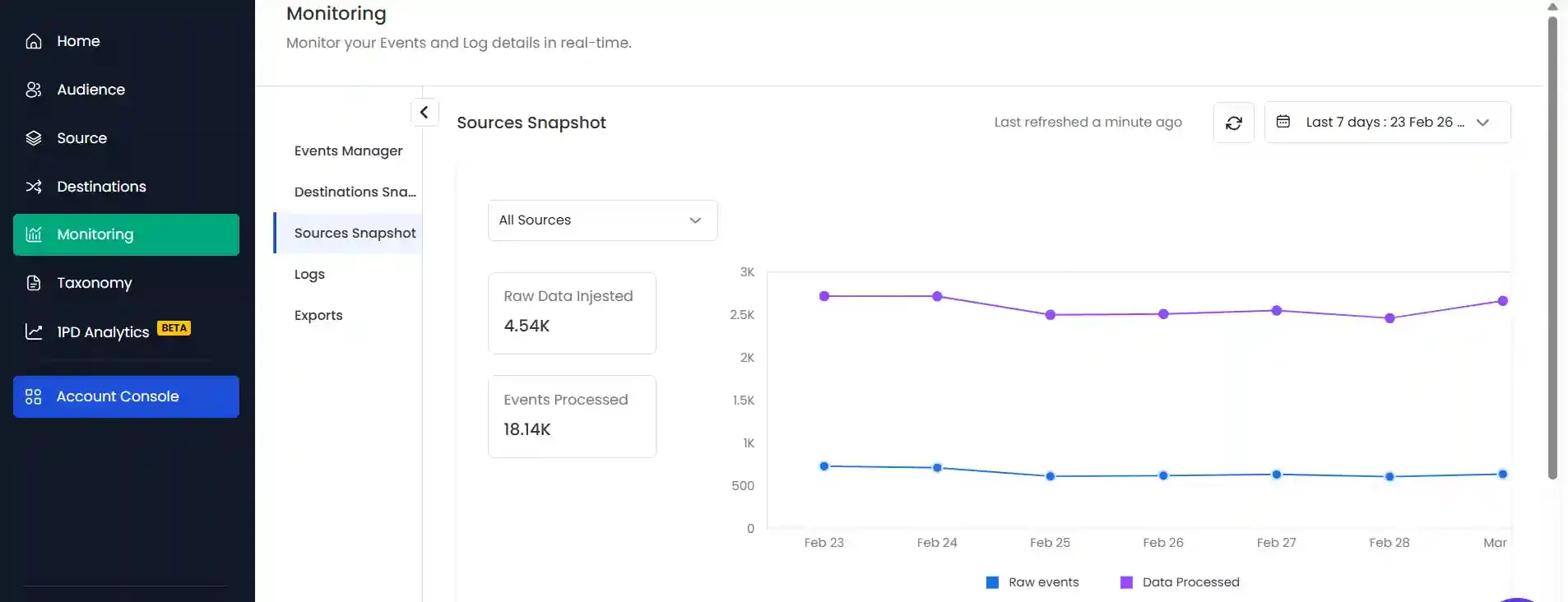Click the Account Console grid icon
The width and height of the screenshot is (1568, 602).
click(34, 396)
